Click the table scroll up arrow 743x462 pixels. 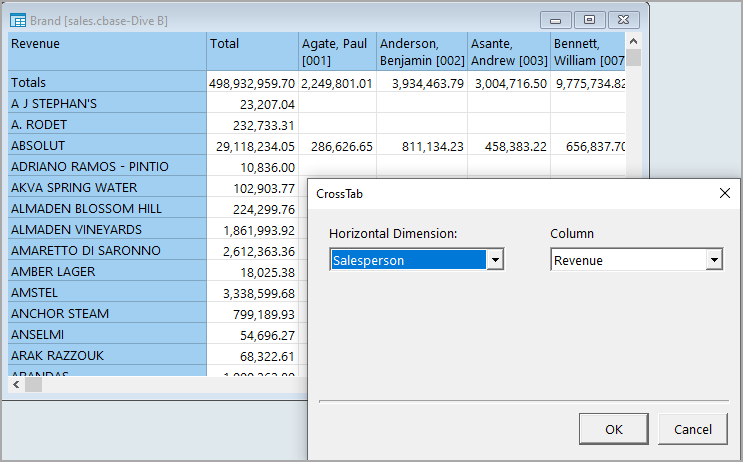[634, 41]
